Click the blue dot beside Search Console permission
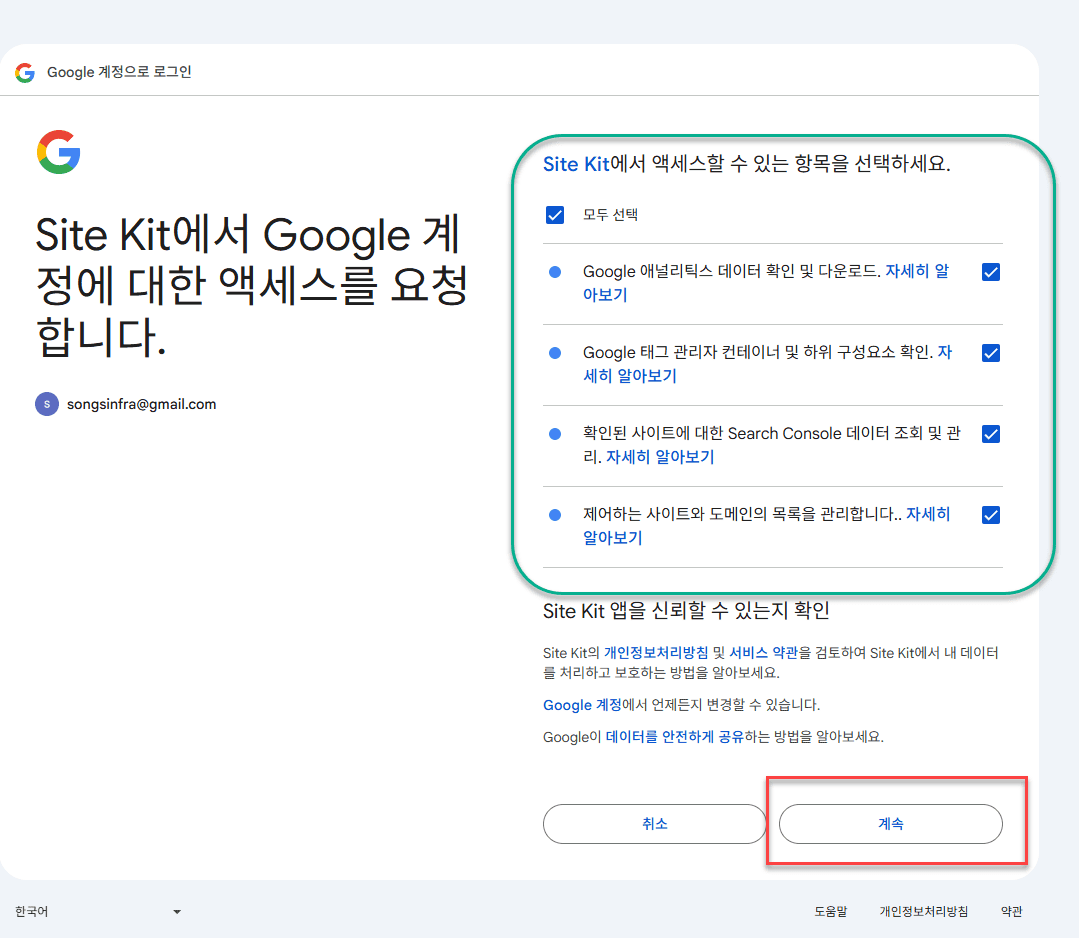Image resolution: width=1079 pixels, height=938 pixels. [555, 434]
